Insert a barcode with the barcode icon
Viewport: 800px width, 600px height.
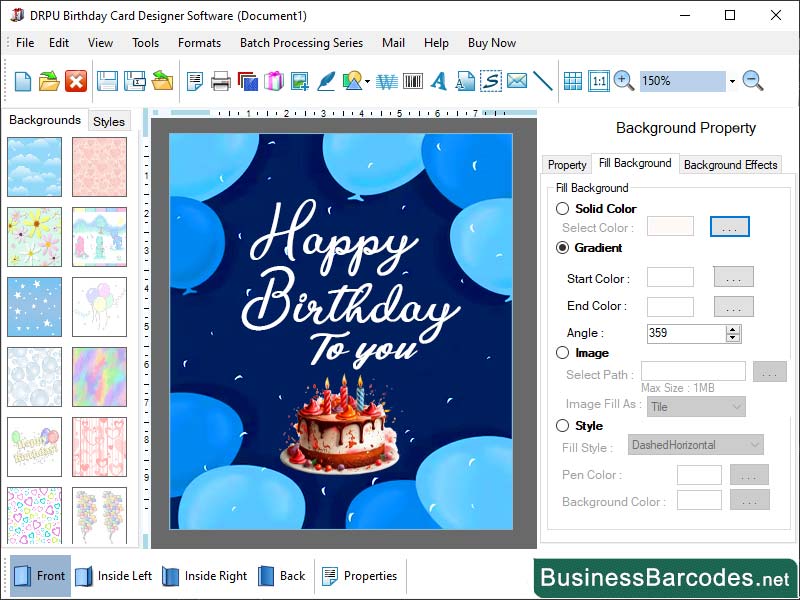[x=411, y=82]
